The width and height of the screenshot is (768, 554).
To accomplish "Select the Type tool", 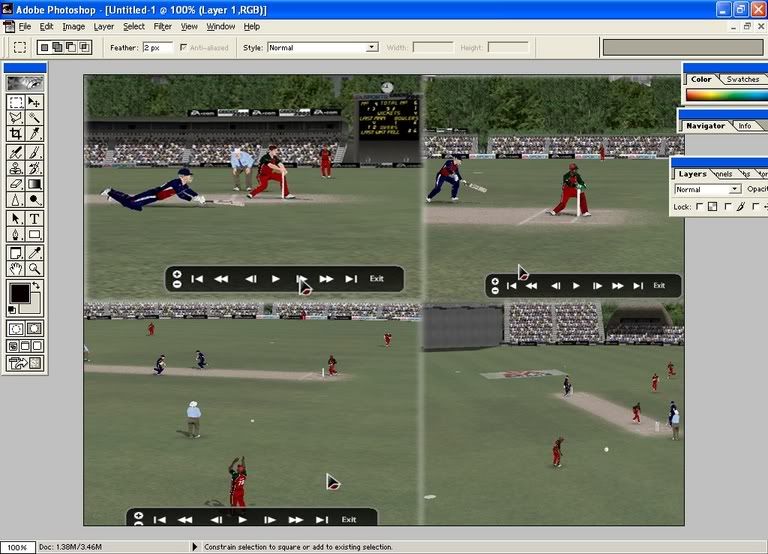I will [34, 218].
